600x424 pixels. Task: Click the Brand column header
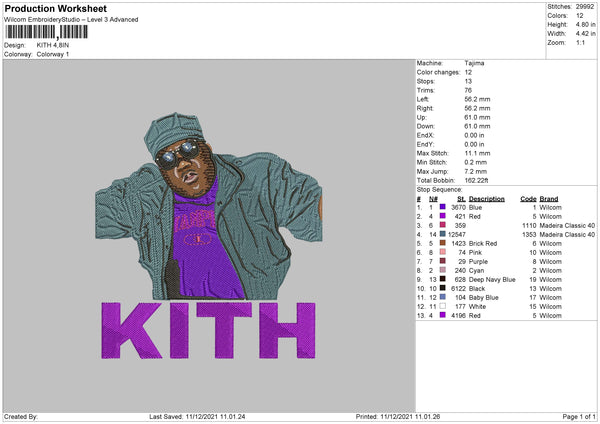549,199
